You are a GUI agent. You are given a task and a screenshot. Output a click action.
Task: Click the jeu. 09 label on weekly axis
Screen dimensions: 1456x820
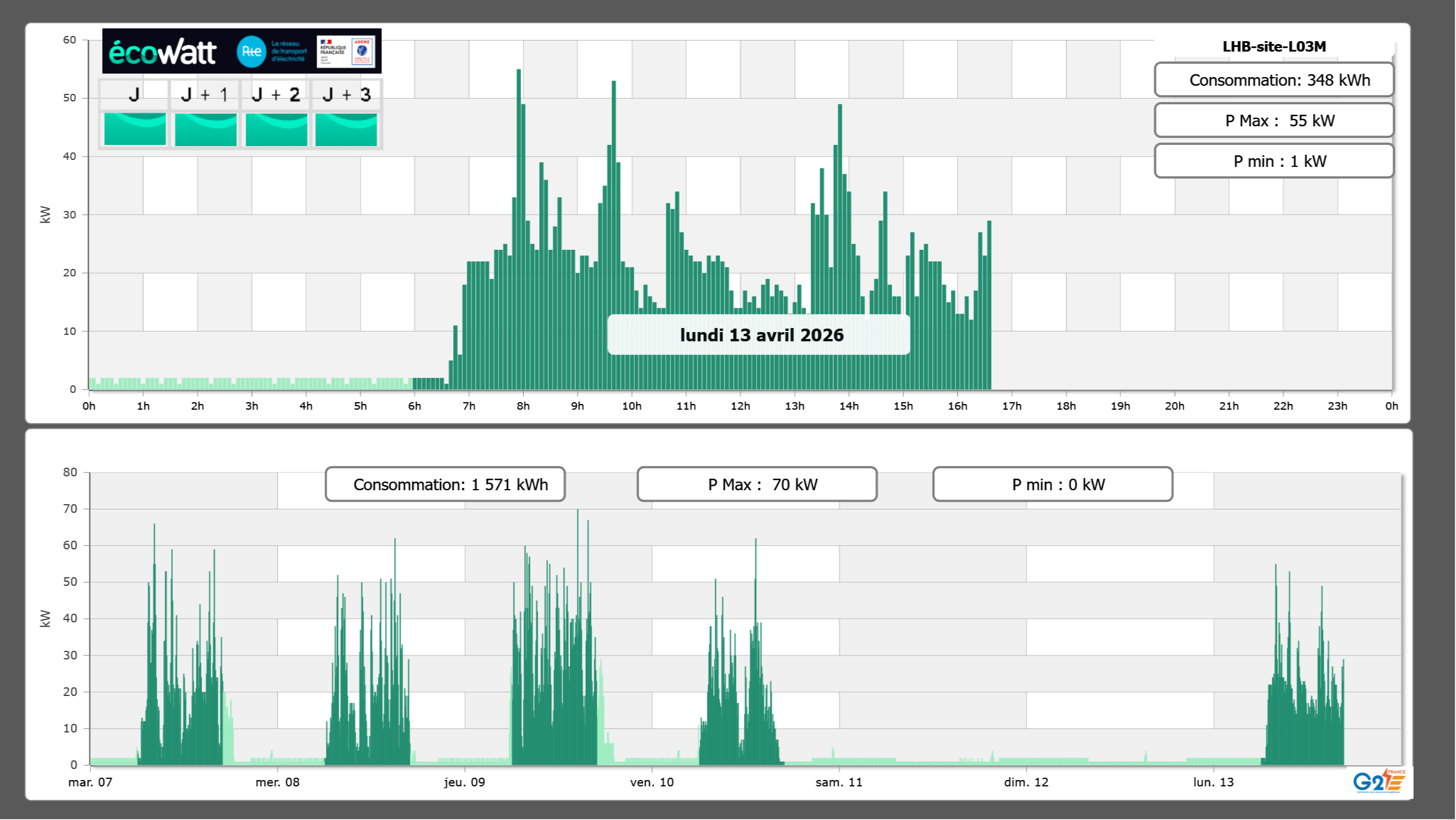click(464, 782)
